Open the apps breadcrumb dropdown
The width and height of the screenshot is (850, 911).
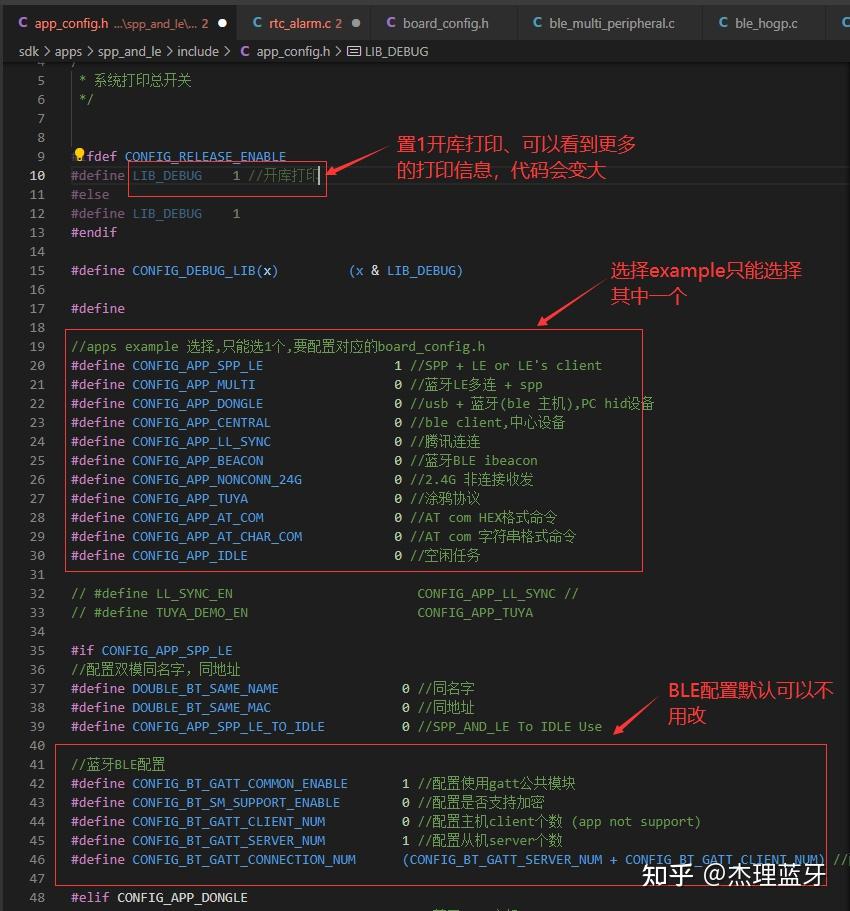point(68,51)
